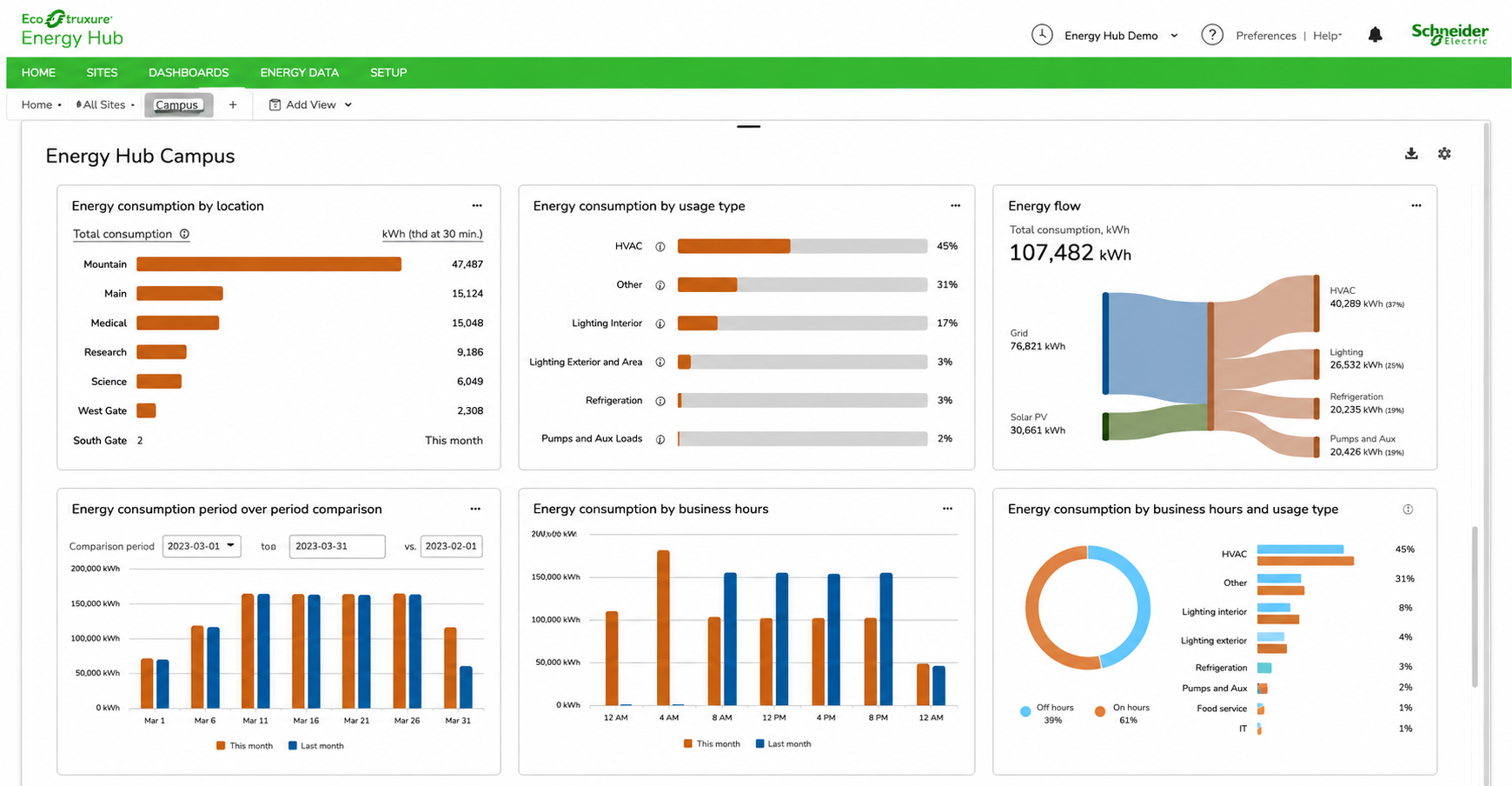Viewport: 1512px width, 786px height.
Task: Click Total consumption underlined label
Action: [123, 234]
